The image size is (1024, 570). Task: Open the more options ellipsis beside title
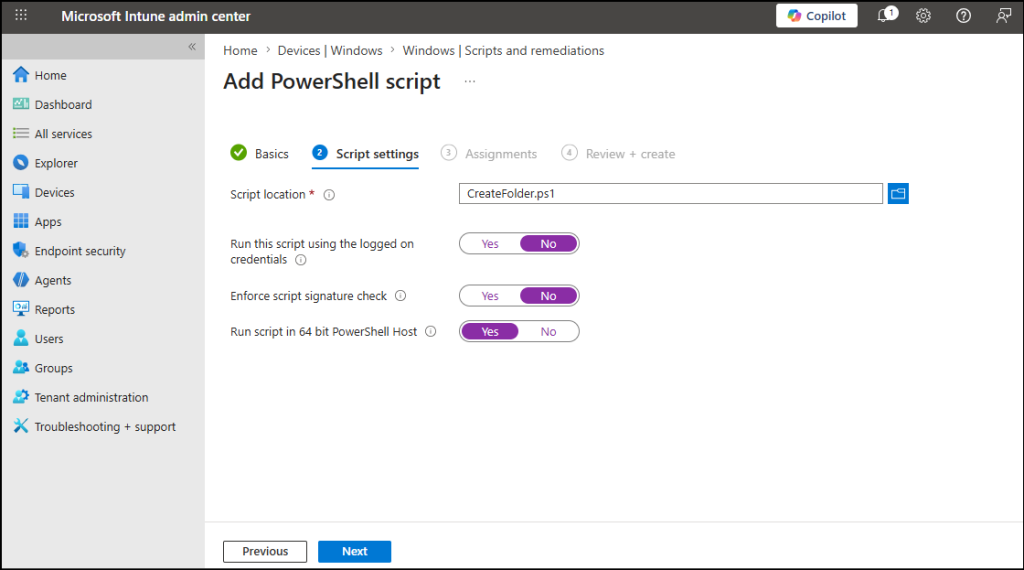(470, 82)
